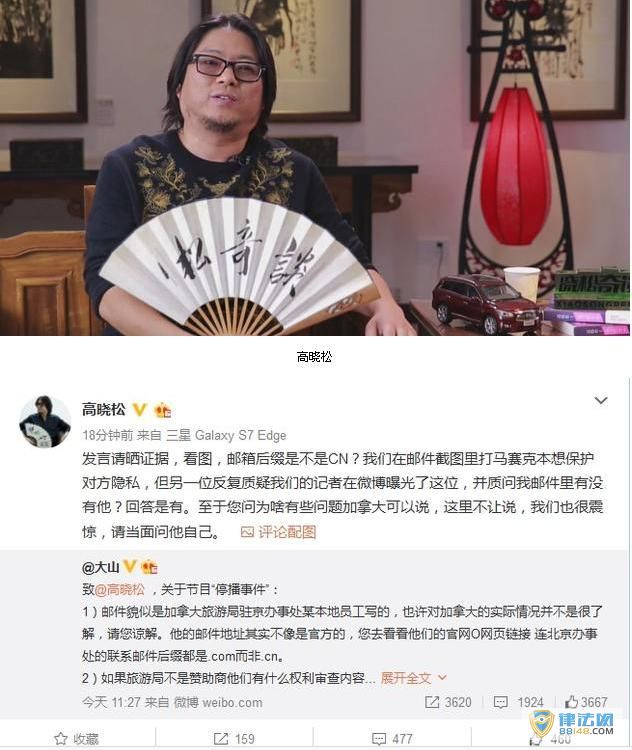Click the membership crown icon beside 高晓松
This screenshot has width=632, height=750.
click(x=163, y=410)
